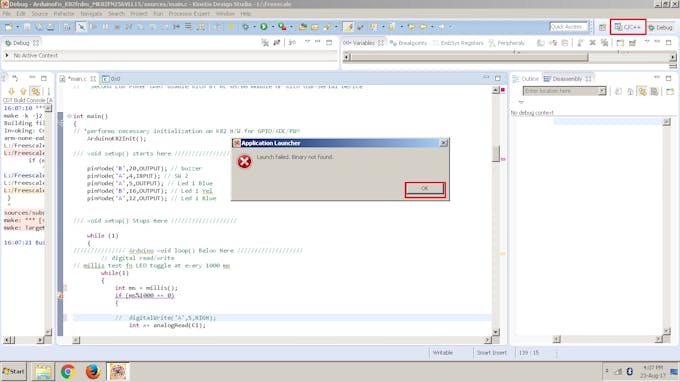Open the Navigate menu
The width and height of the screenshot is (680, 382).
point(91,14)
